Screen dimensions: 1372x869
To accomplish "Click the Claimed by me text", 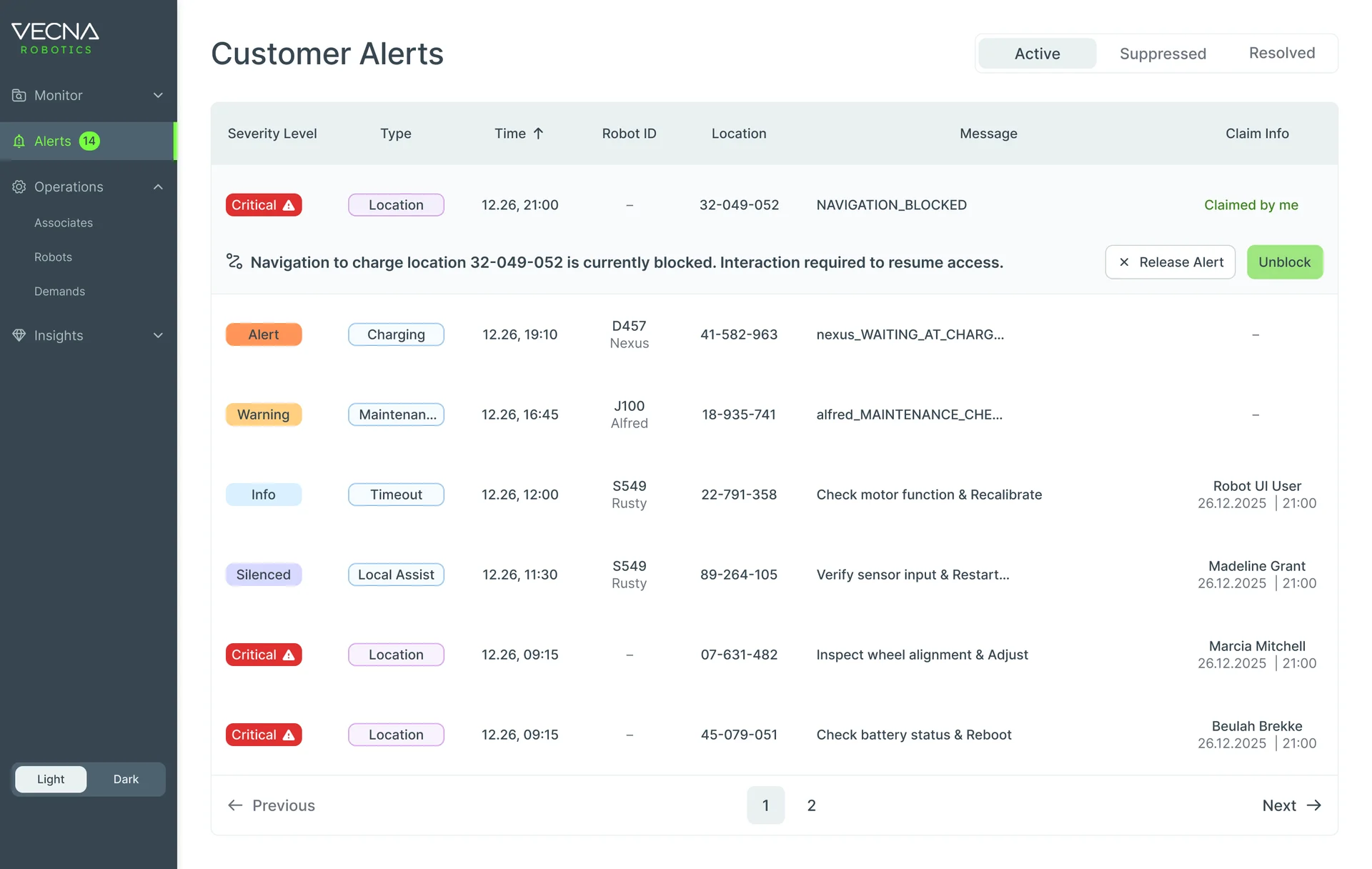I will click(1251, 205).
